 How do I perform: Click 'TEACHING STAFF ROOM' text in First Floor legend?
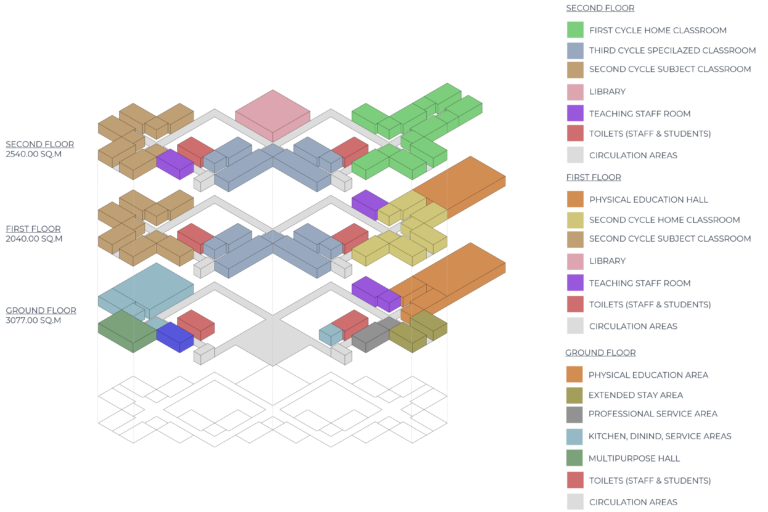coord(640,283)
